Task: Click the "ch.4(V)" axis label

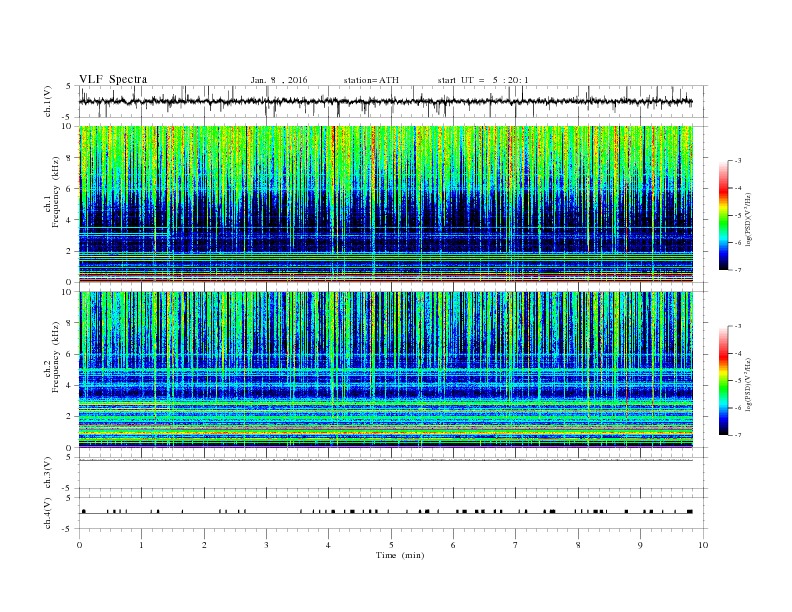Action: 48,513
